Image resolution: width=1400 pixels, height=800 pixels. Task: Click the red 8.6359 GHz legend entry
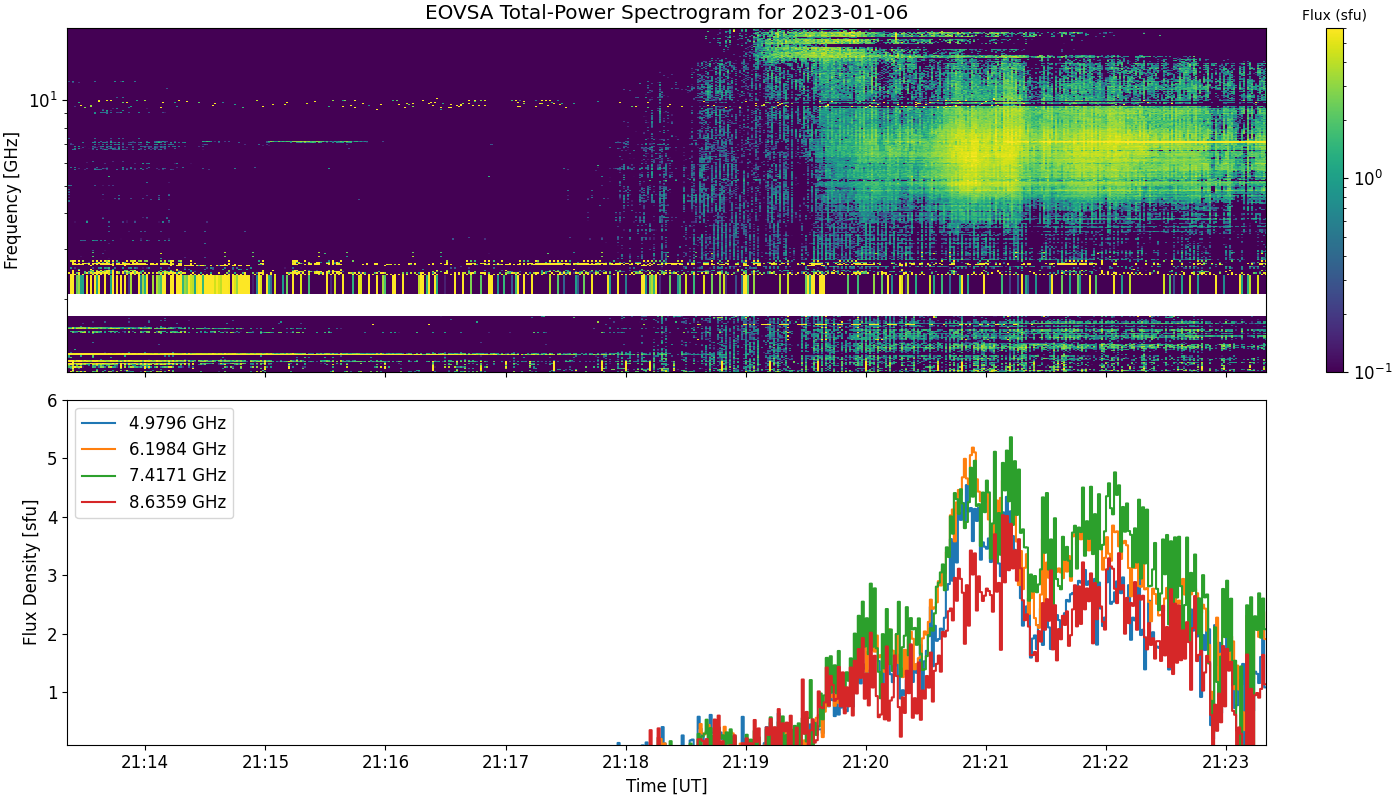click(x=155, y=501)
